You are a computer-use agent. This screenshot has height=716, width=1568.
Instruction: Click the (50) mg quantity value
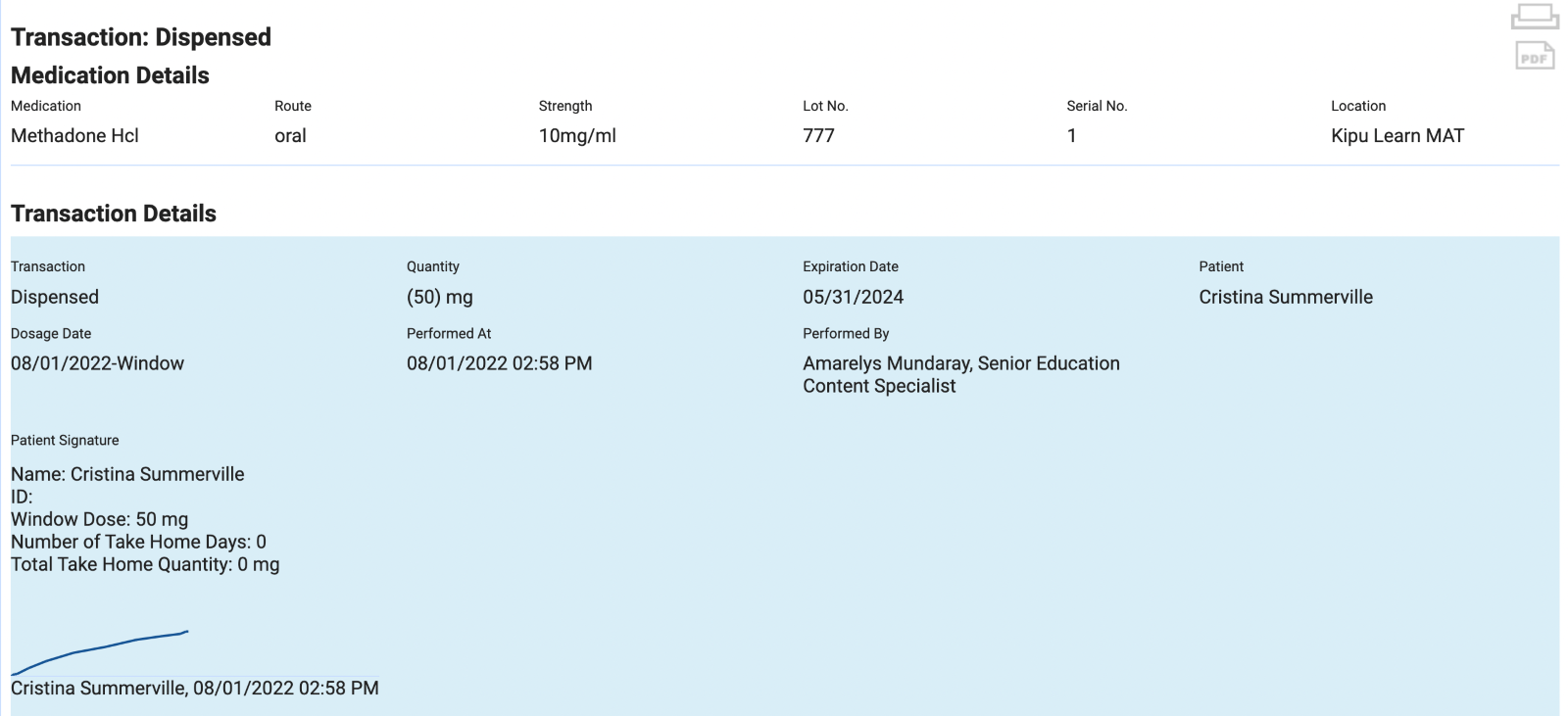tap(439, 297)
